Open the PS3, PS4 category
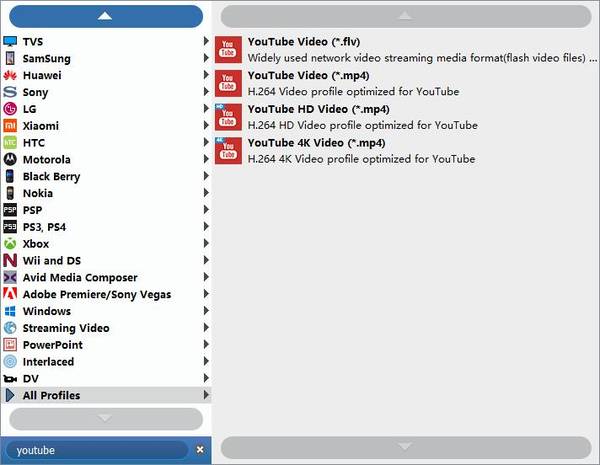Screen dimensions: 600x465 click(106, 227)
